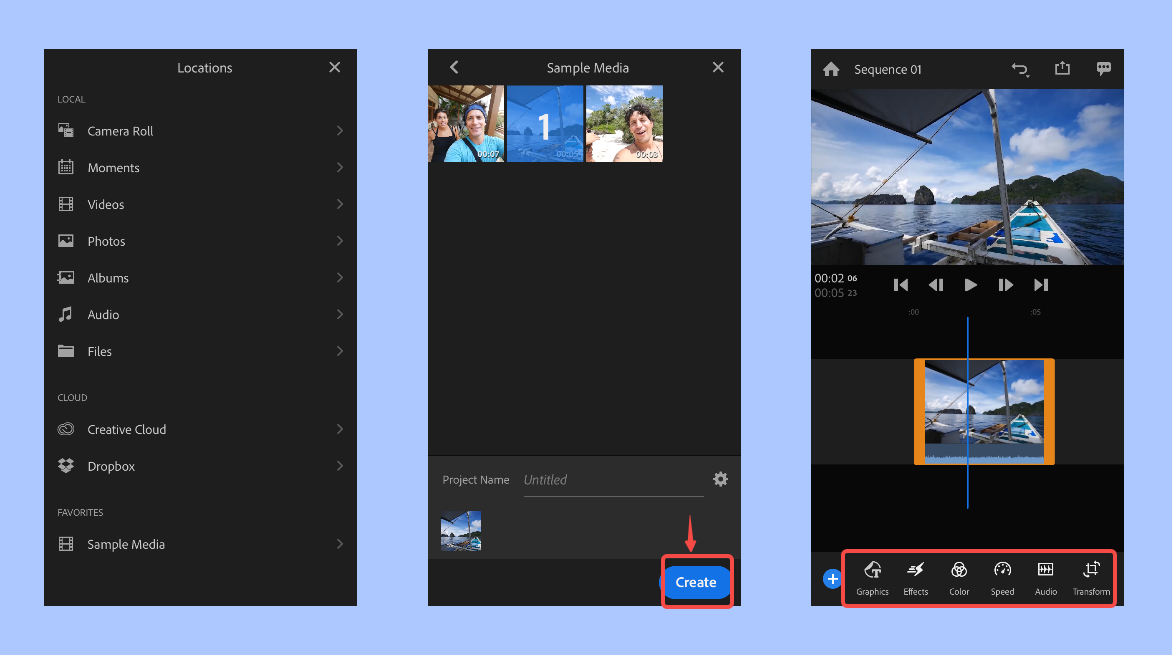Click the 00:02 timecode display

pos(836,278)
